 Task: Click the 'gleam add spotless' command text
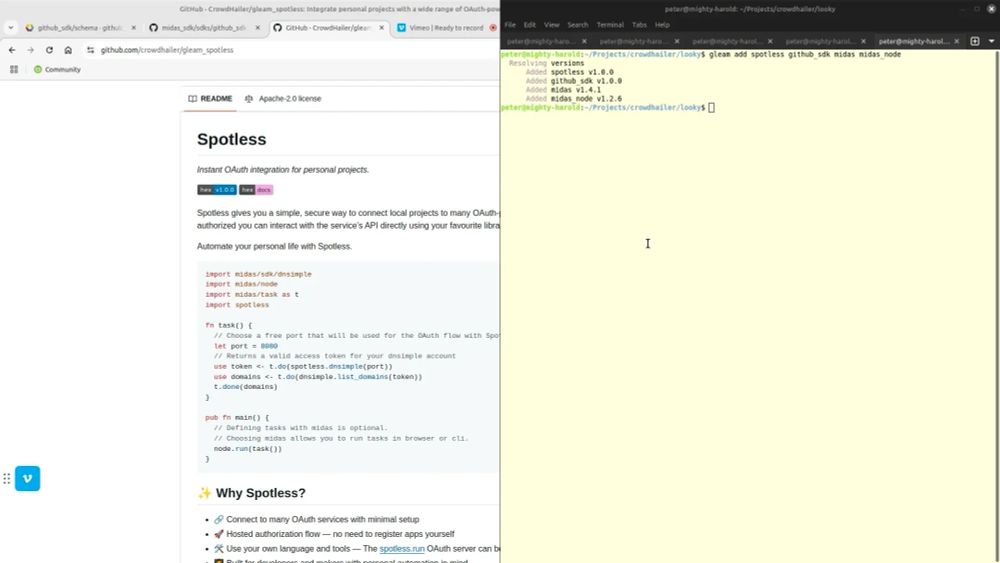(x=805, y=55)
